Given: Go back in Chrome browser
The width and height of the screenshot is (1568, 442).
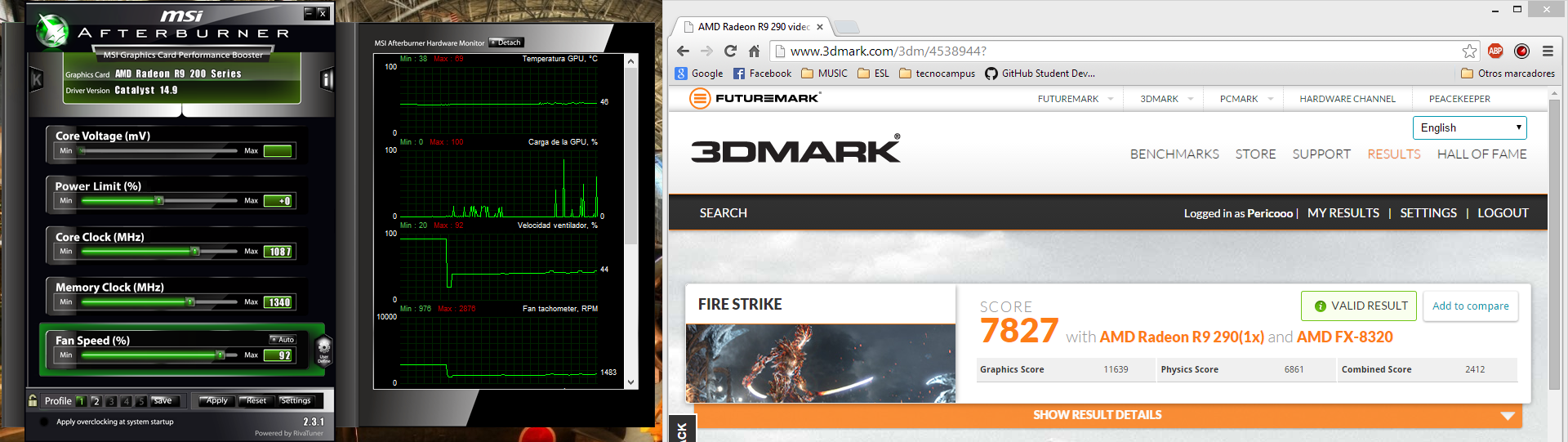Looking at the screenshot, I should tap(684, 51).
